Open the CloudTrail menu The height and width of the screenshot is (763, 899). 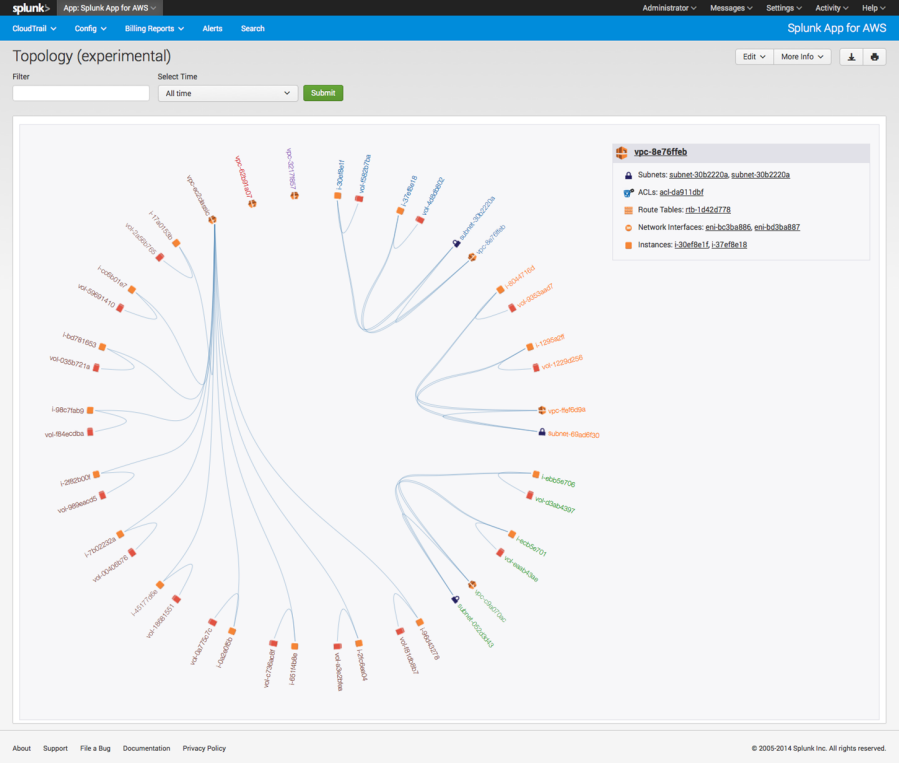34,29
